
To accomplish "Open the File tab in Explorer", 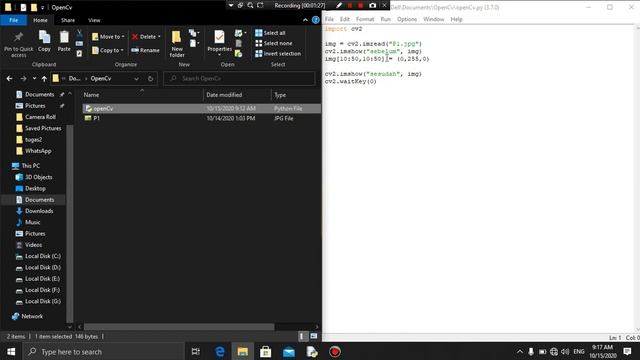I will point(13,20).
